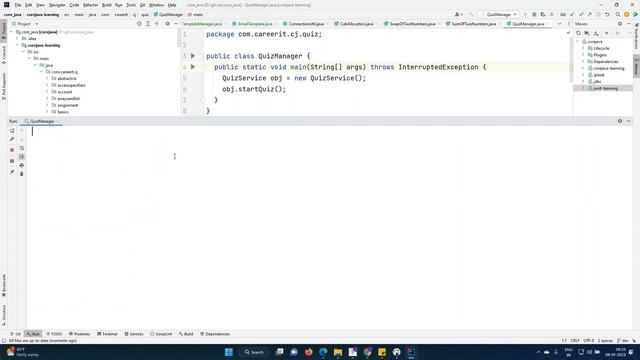Clear all Run console output
The image size is (640, 360).
[x=22, y=174]
